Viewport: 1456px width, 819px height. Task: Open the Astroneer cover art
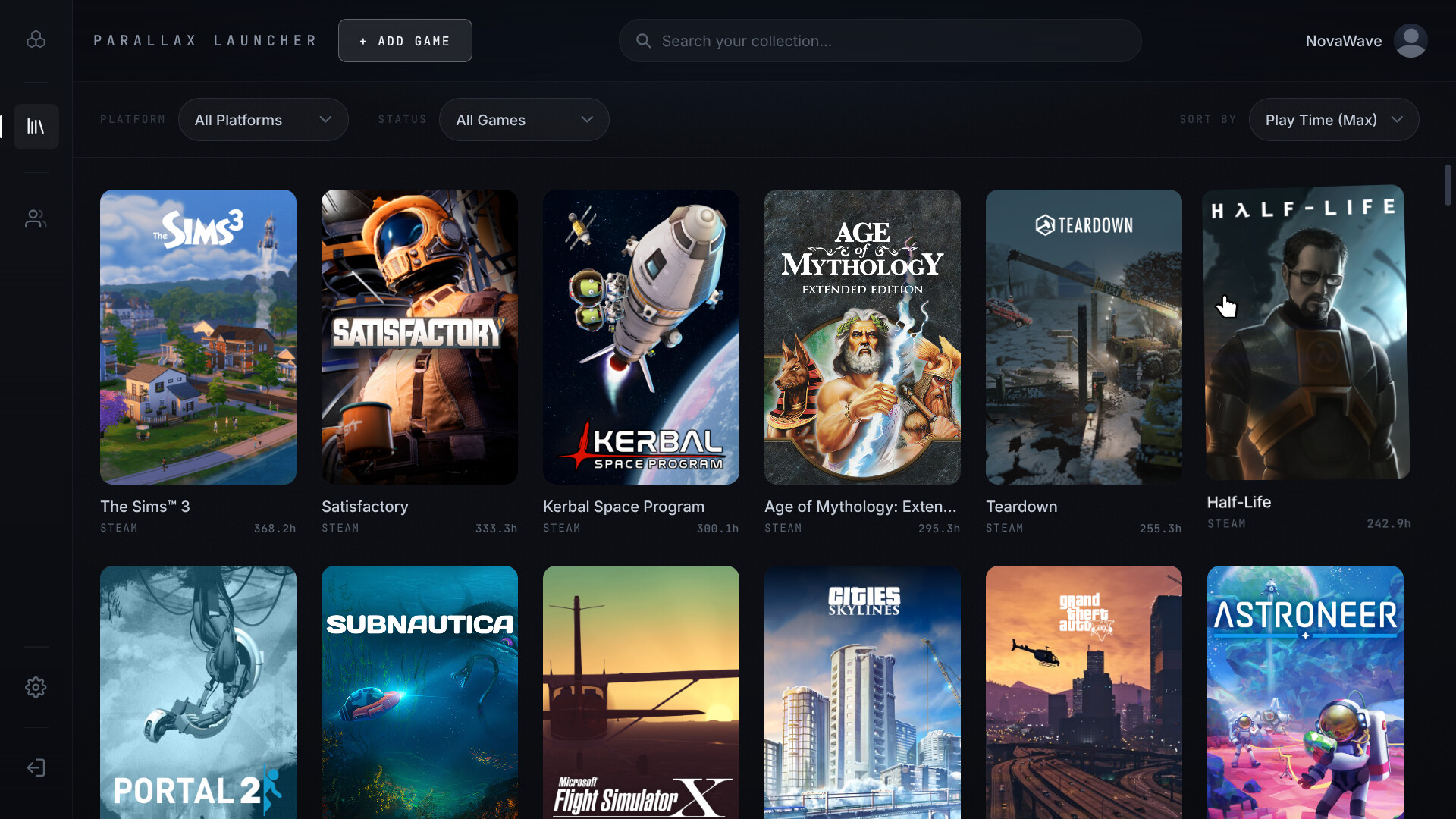pos(1305,692)
